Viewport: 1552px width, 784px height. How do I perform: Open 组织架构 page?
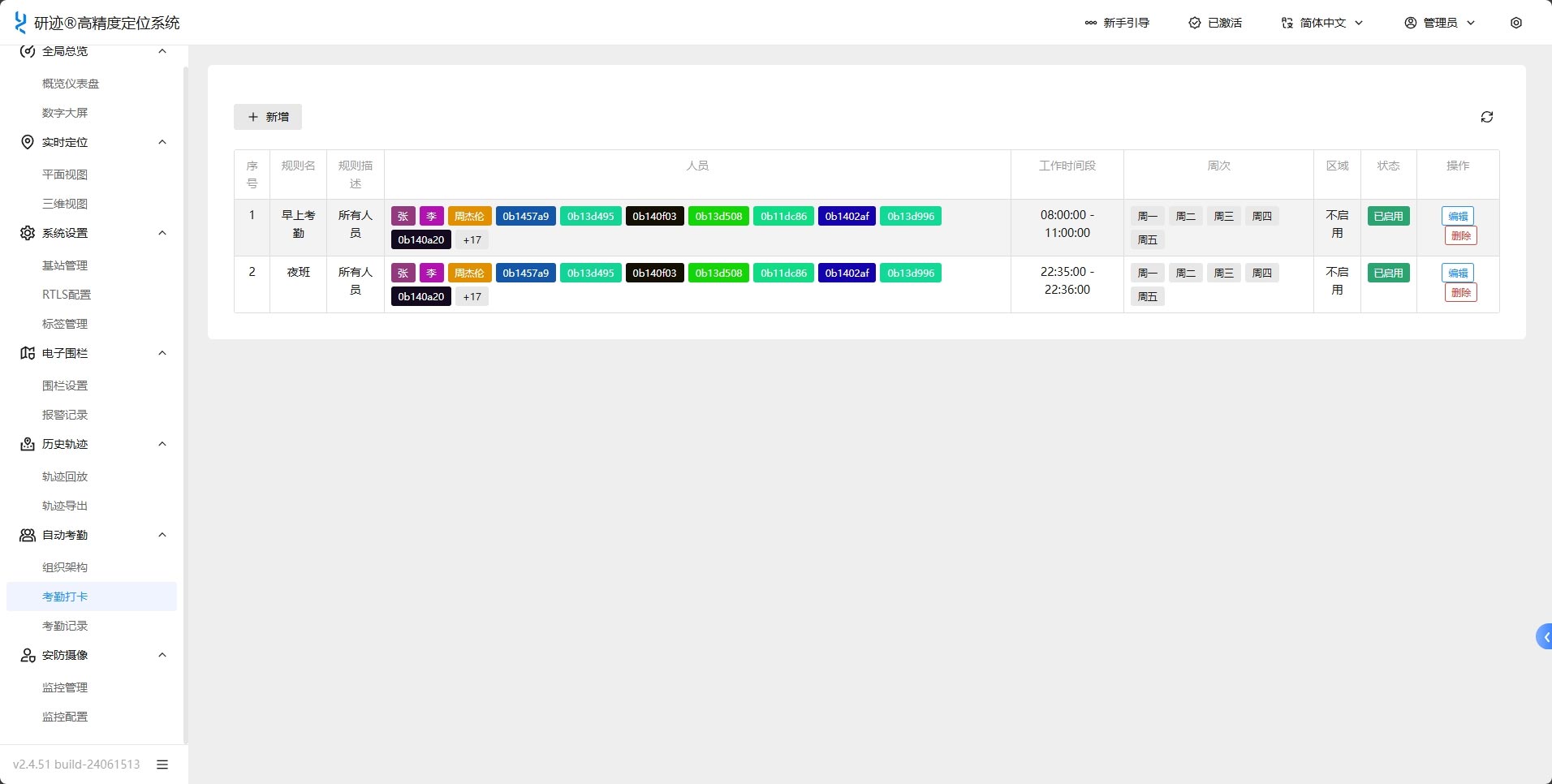point(65,567)
